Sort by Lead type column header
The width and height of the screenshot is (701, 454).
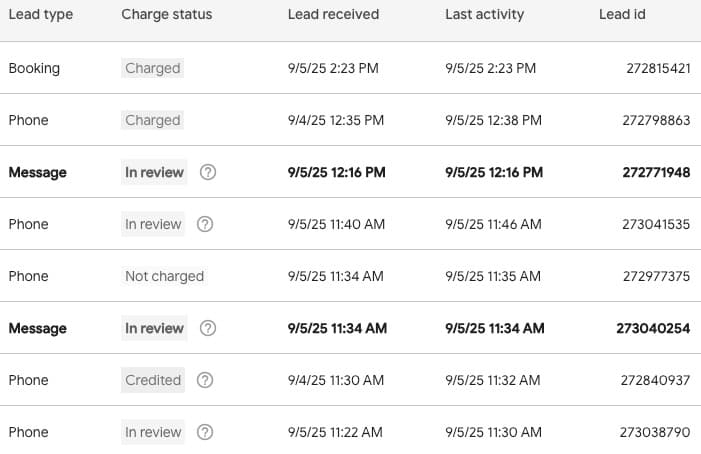pyautogui.click(x=41, y=14)
